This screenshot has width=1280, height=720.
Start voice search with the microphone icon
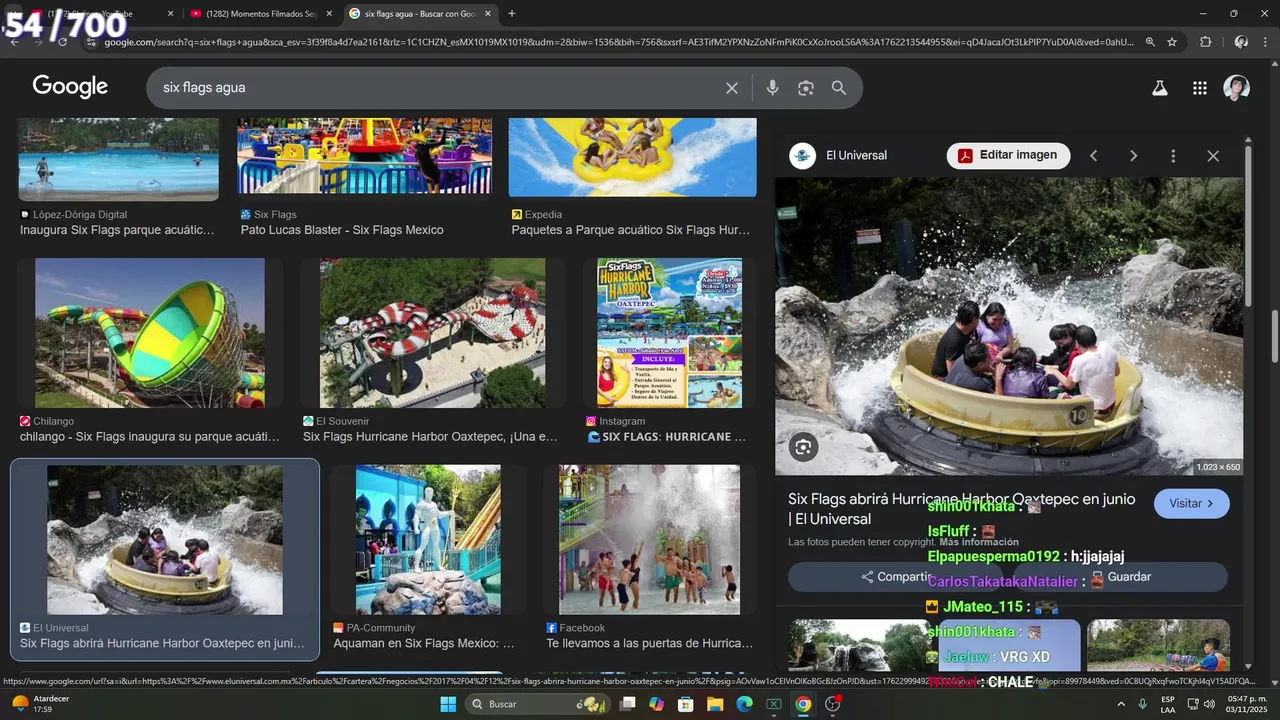[x=772, y=88]
